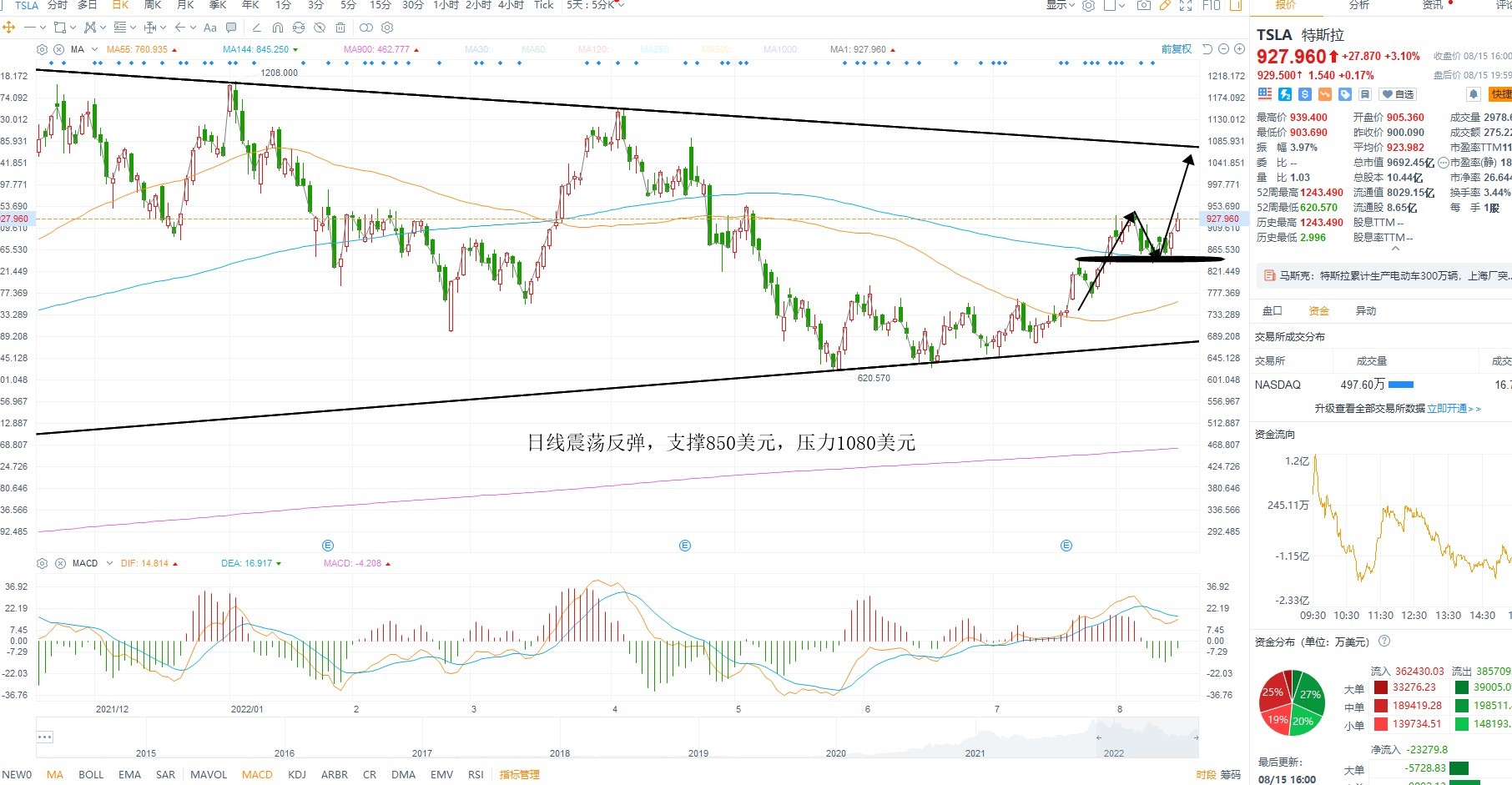This screenshot has width=1512, height=785.
Task: Remove the MACD indicator with its X icon
Action: pyautogui.click(x=60, y=563)
